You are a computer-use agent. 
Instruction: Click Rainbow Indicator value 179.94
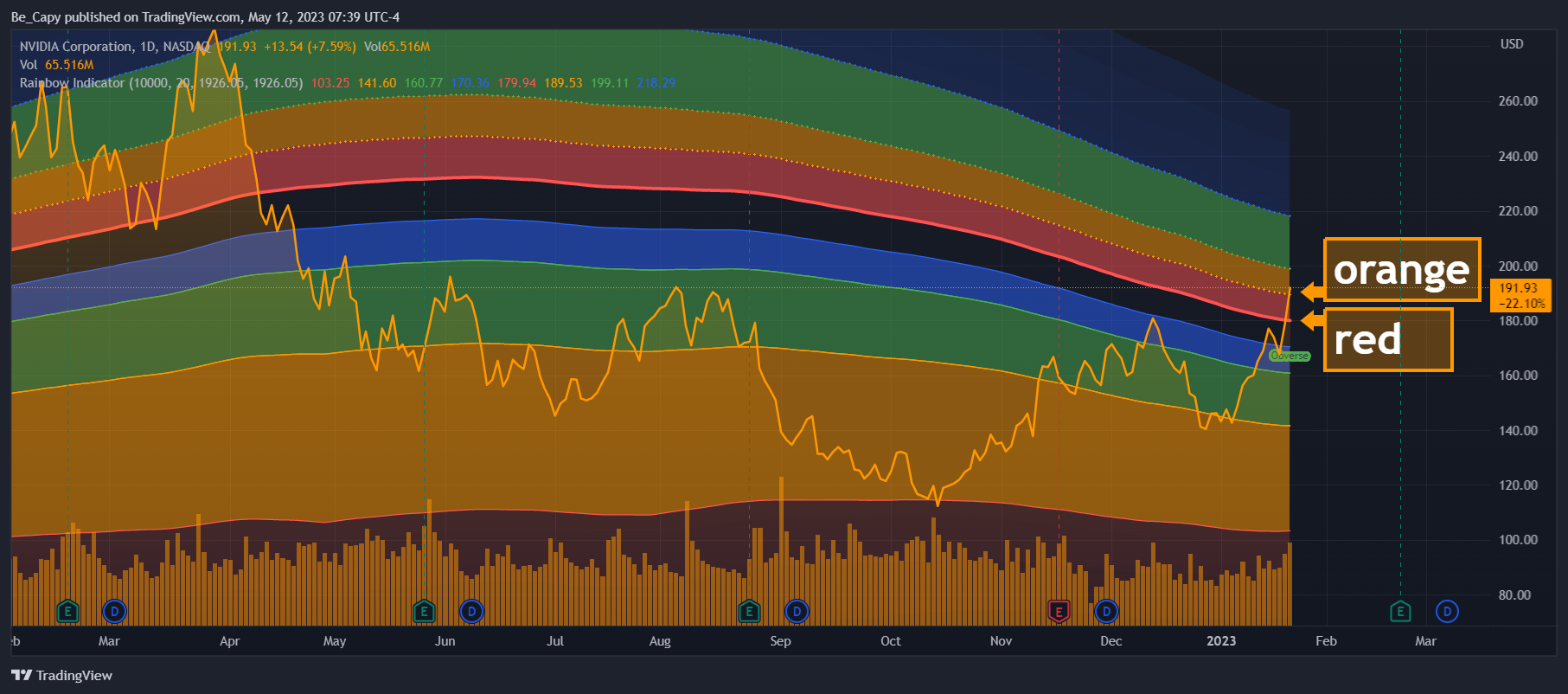coord(517,83)
